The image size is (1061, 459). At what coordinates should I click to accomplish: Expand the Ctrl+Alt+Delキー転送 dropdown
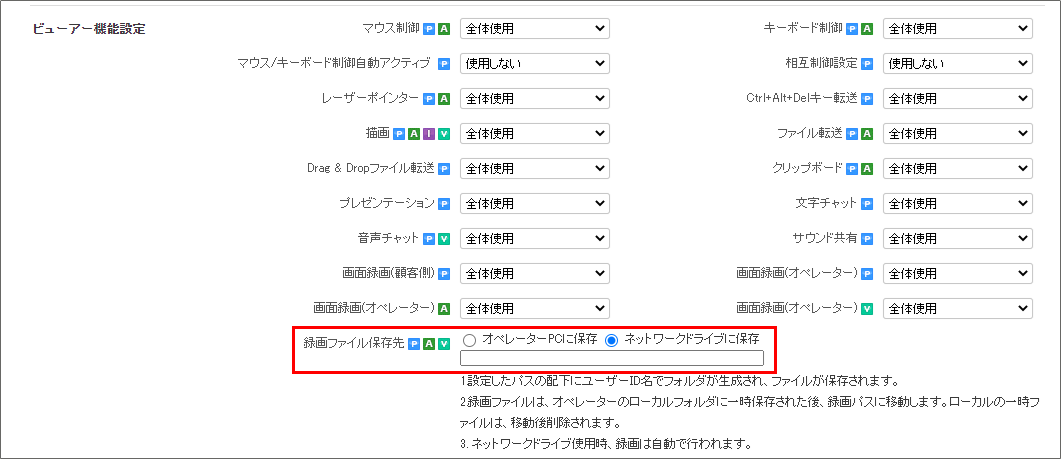957,99
